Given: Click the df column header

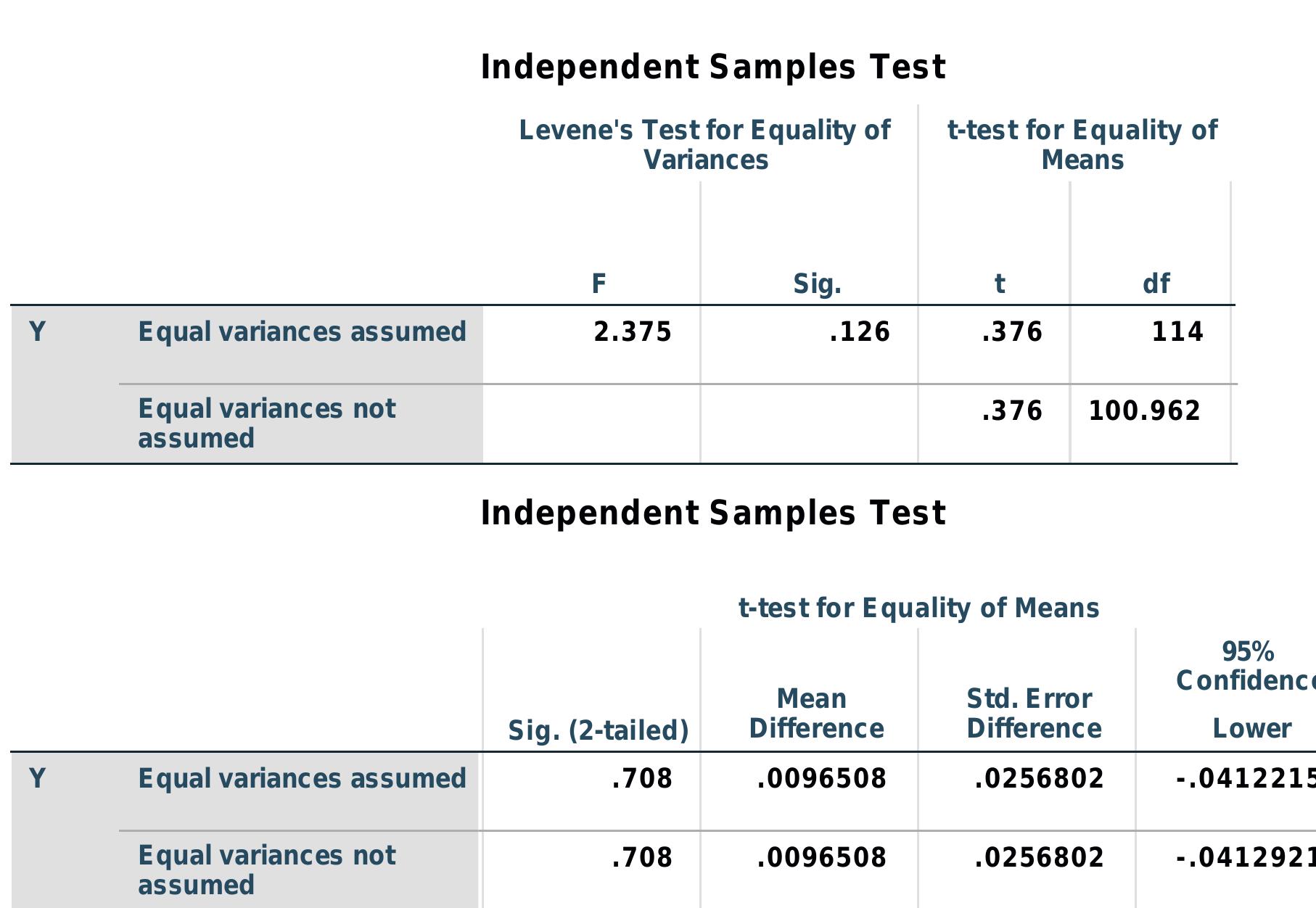Looking at the screenshot, I should 1156,284.
